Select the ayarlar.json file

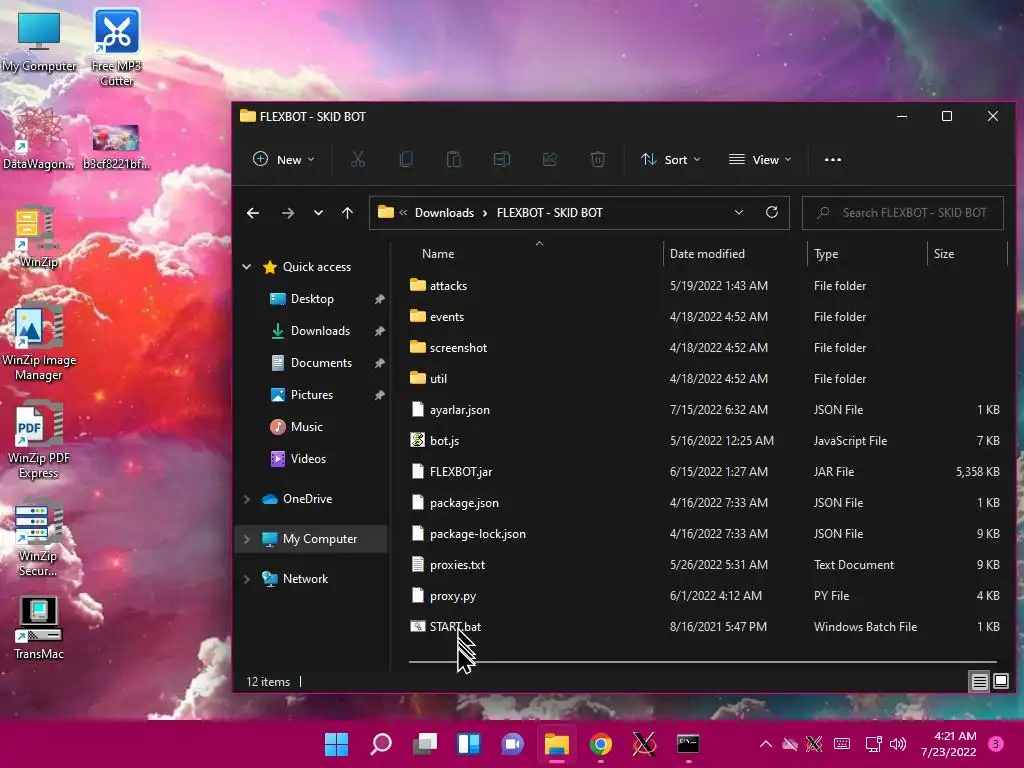click(703, 409)
